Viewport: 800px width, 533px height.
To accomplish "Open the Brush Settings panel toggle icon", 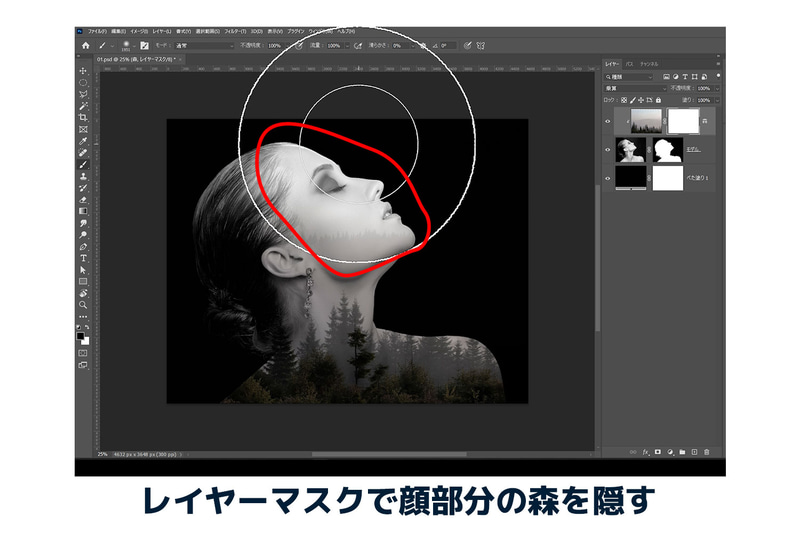I will [144, 45].
